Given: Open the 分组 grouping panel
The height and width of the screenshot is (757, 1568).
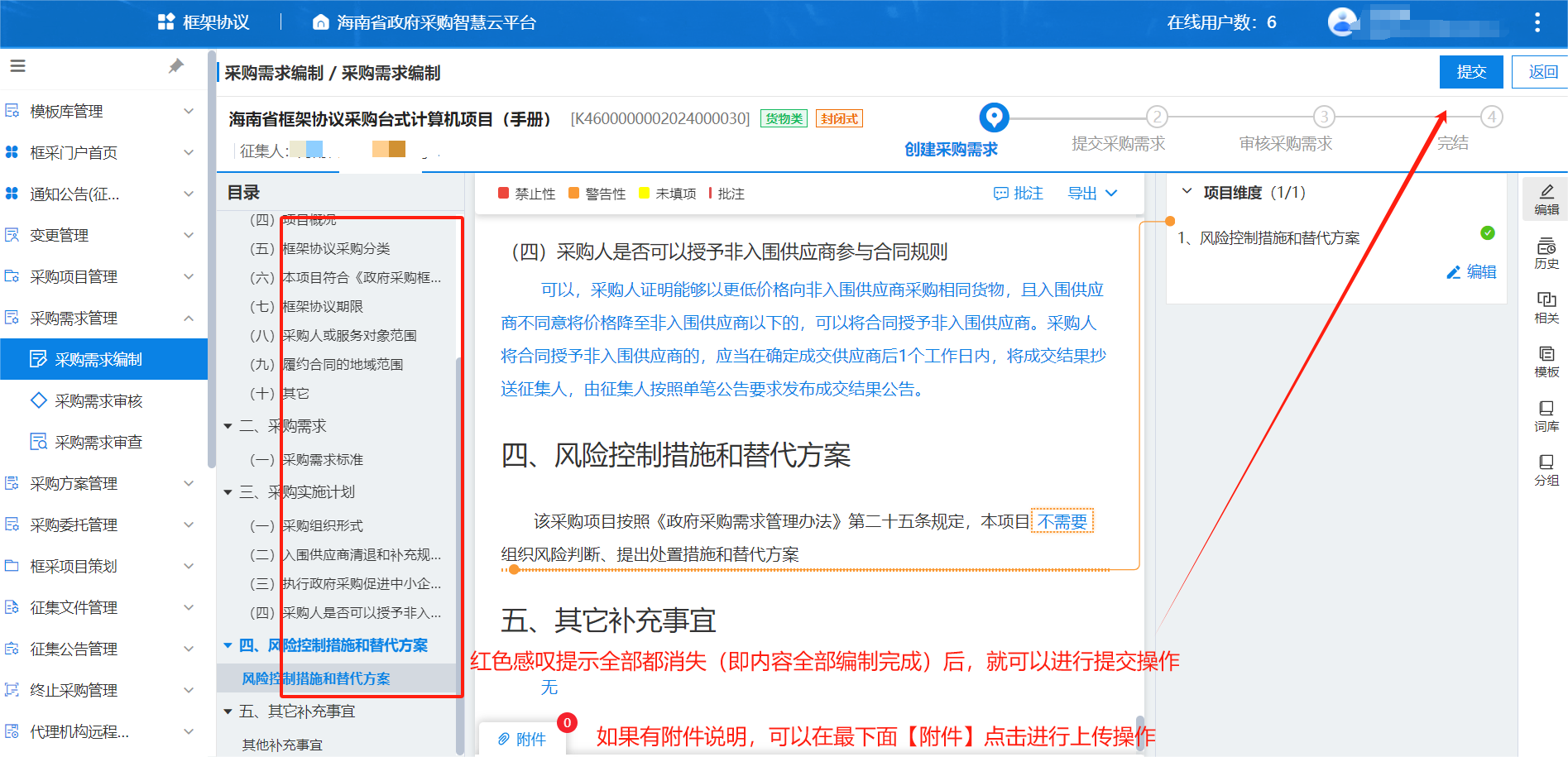Looking at the screenshot, I should [1546, 470].
